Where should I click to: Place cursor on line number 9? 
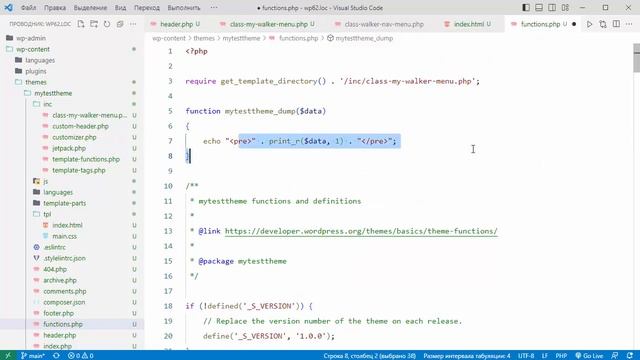[170, 171]
